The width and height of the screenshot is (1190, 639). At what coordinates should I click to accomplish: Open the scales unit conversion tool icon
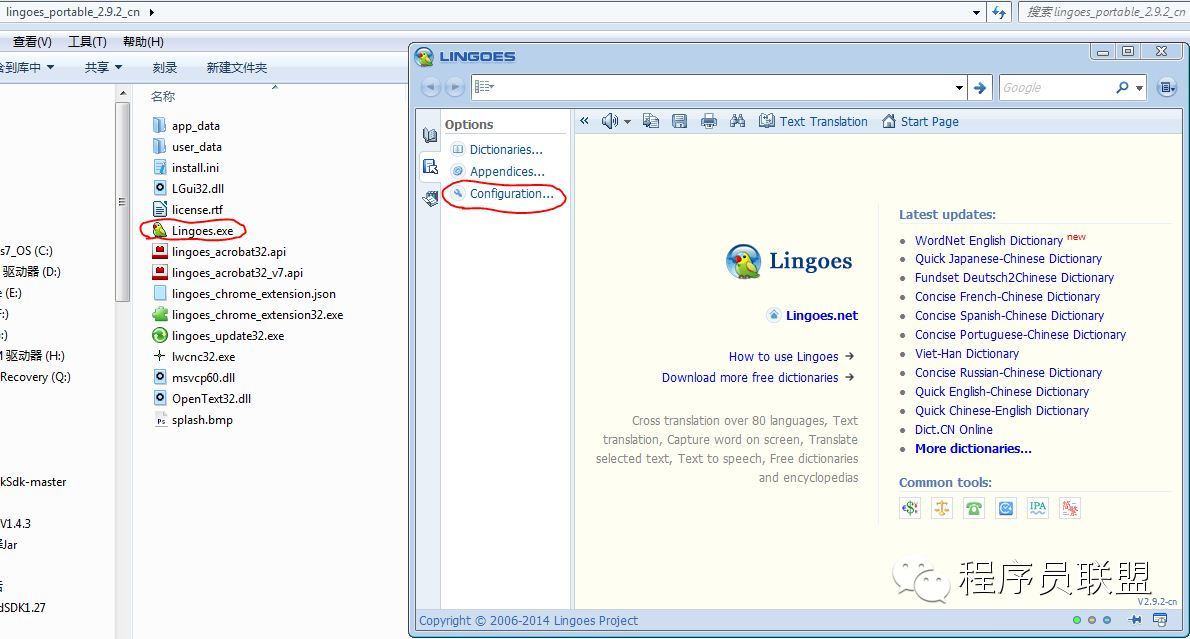(942, 508)
